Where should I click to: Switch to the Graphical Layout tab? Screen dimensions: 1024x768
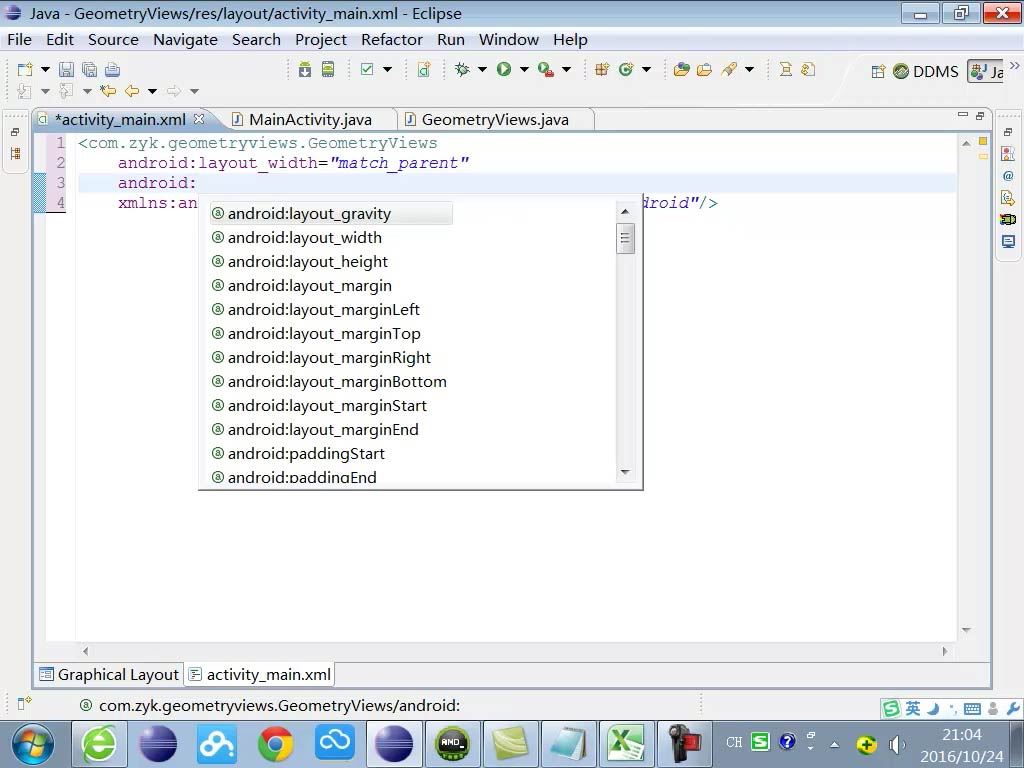109,675
